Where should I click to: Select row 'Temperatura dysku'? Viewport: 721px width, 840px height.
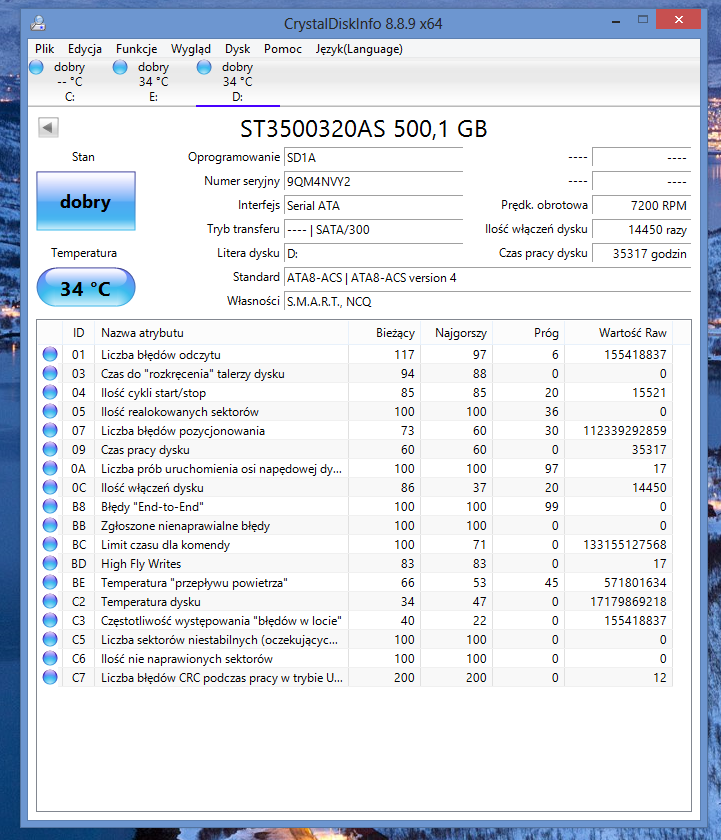(355, 602)
